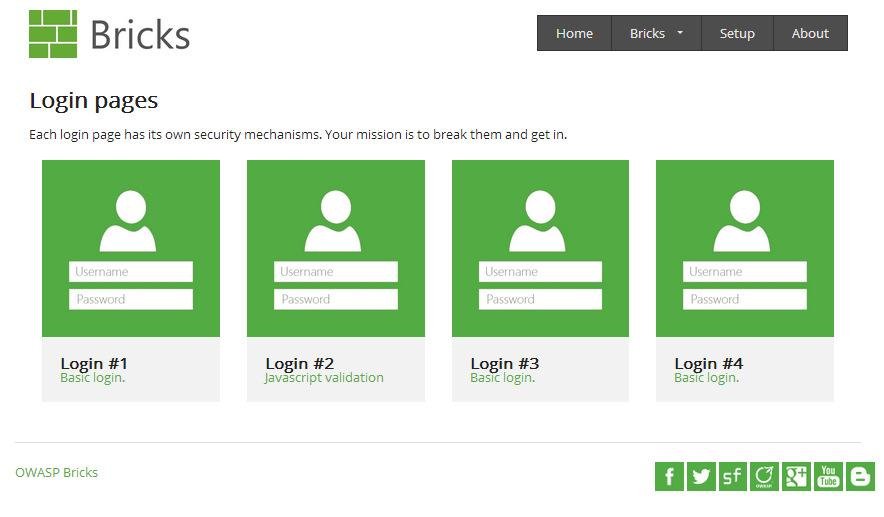This screenshot has height=517, width=884.
Task: Click the Bricks green wall logo
Action: pos(53,34)
